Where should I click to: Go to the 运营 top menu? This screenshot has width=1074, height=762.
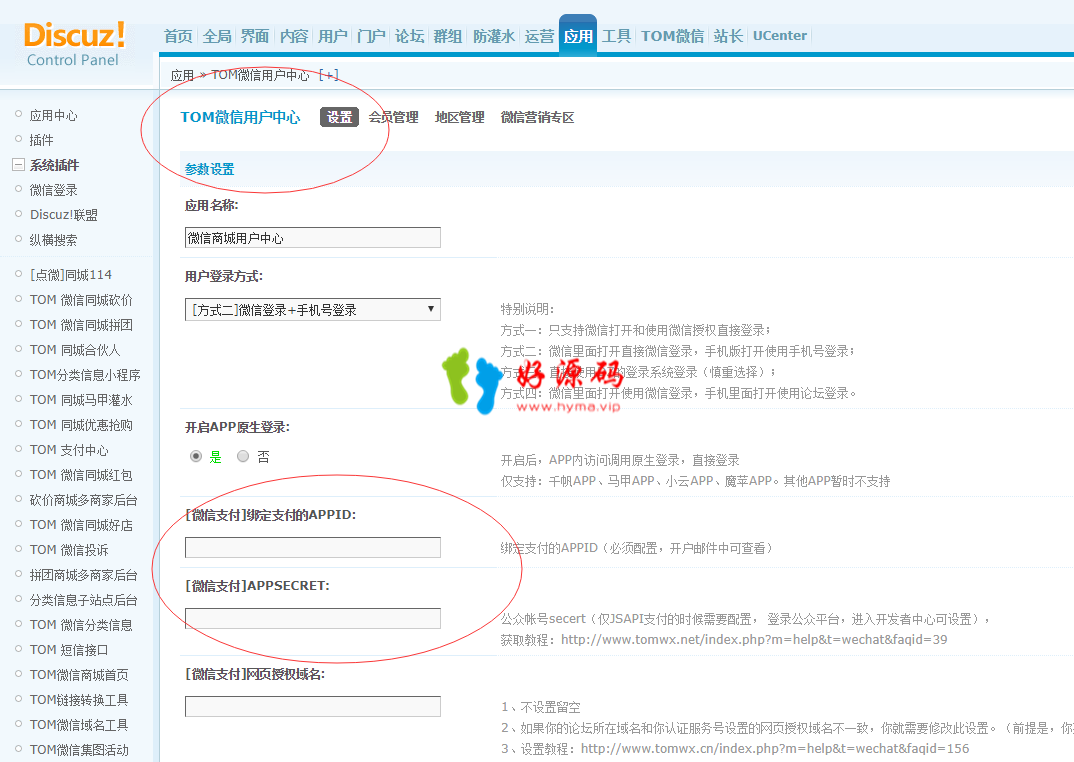539,36
